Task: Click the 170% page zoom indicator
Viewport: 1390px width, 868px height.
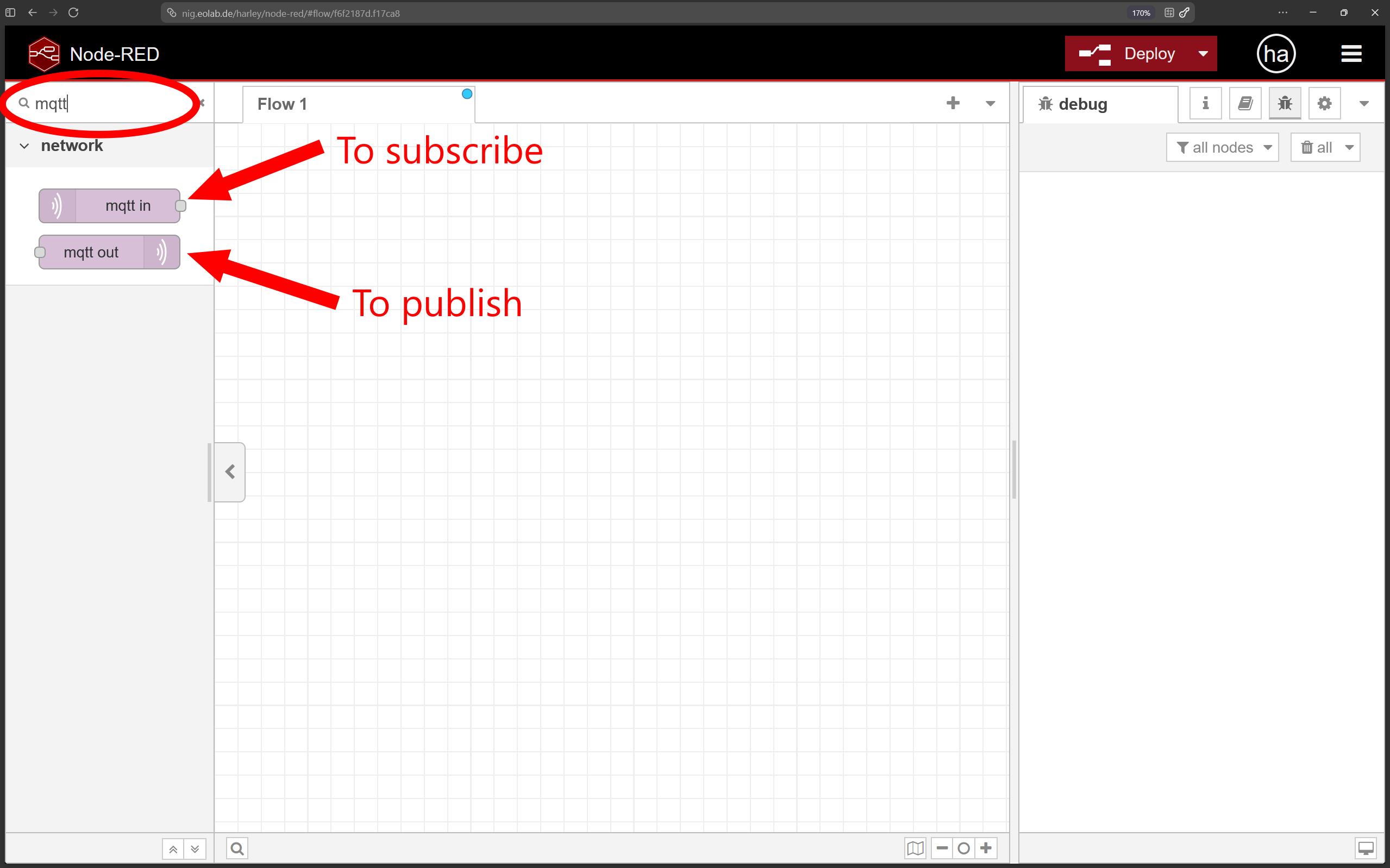Action: [1141, 12]
